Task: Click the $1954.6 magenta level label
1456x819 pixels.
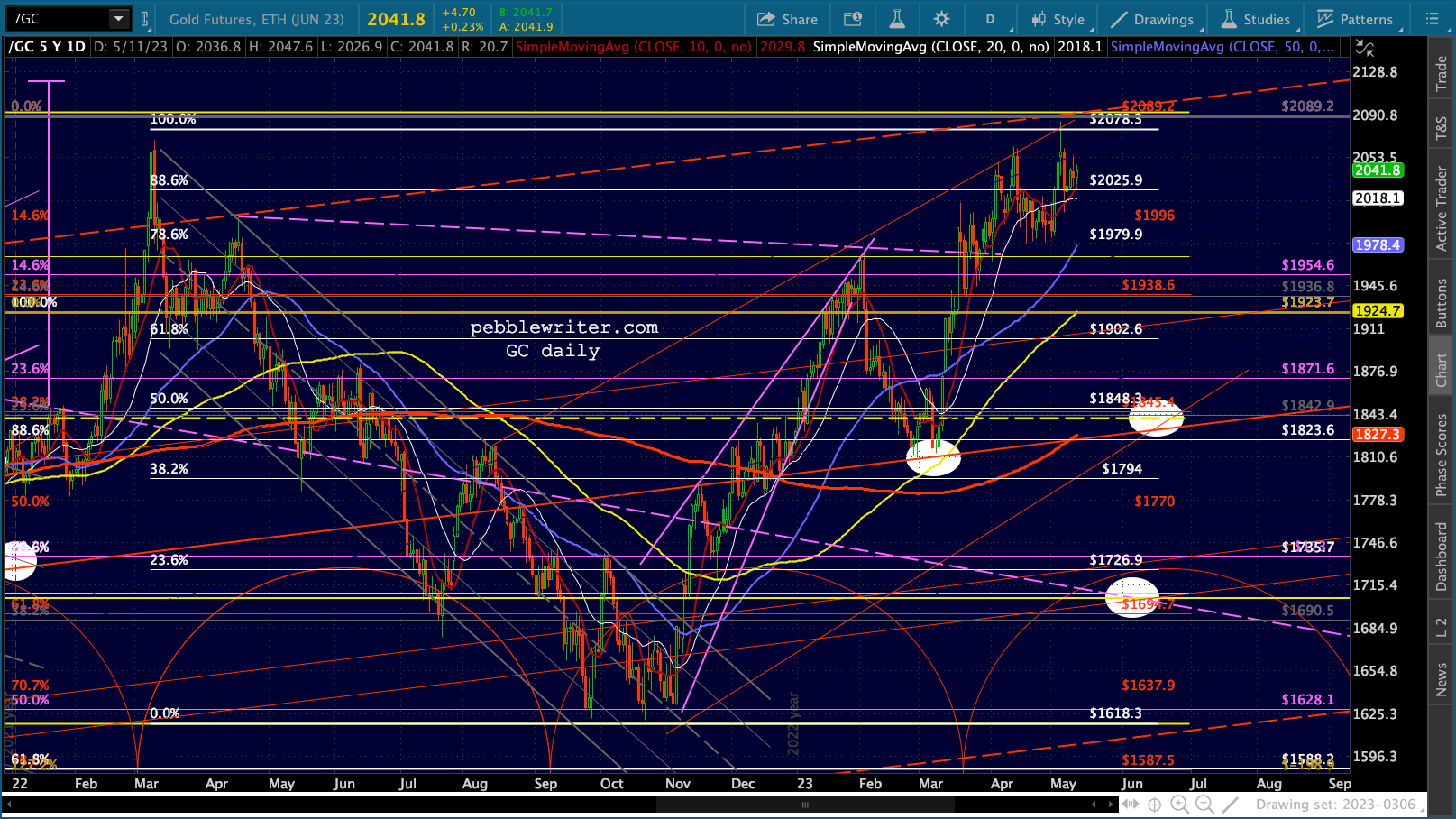Action: click(x=1308, y=265)
